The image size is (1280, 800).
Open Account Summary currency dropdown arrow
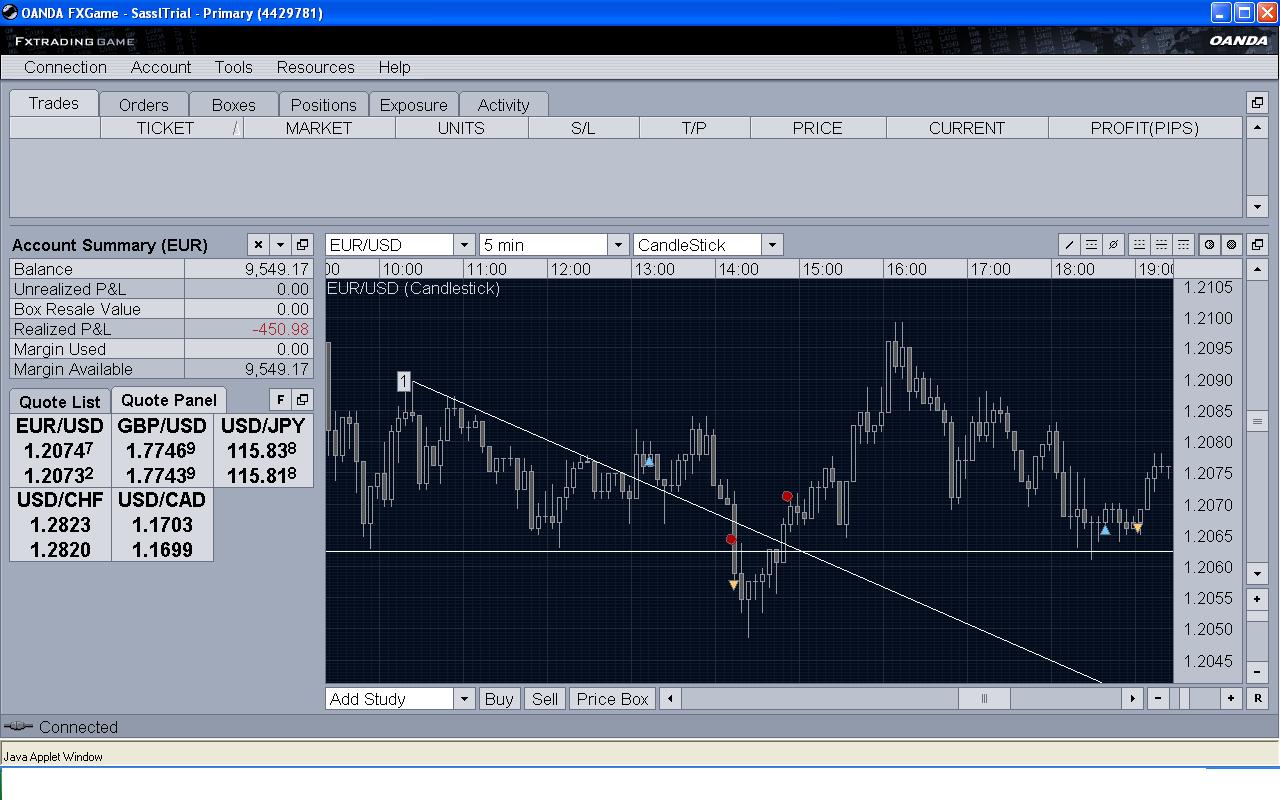280,244
